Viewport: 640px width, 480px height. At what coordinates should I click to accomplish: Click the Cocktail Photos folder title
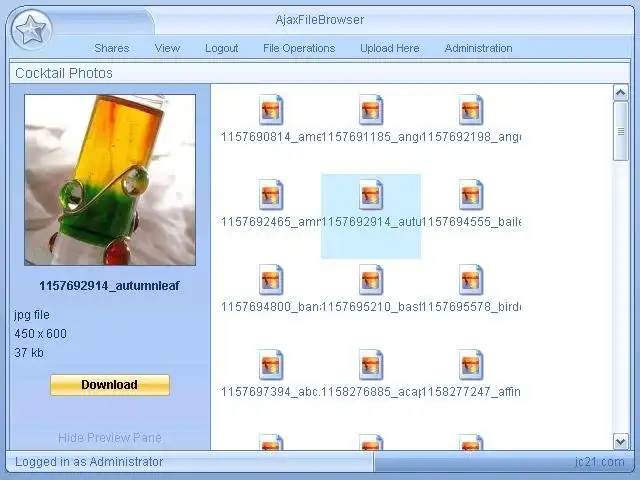[x=64, y=73]
